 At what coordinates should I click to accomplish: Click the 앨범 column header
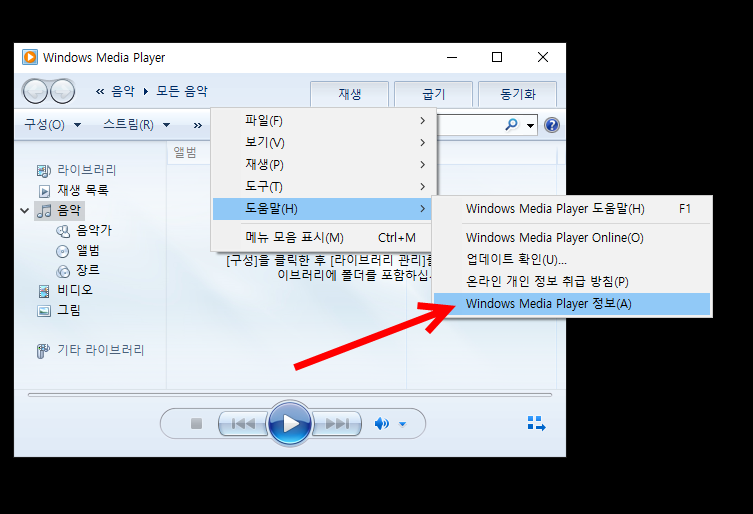click(x=185, y=153)
